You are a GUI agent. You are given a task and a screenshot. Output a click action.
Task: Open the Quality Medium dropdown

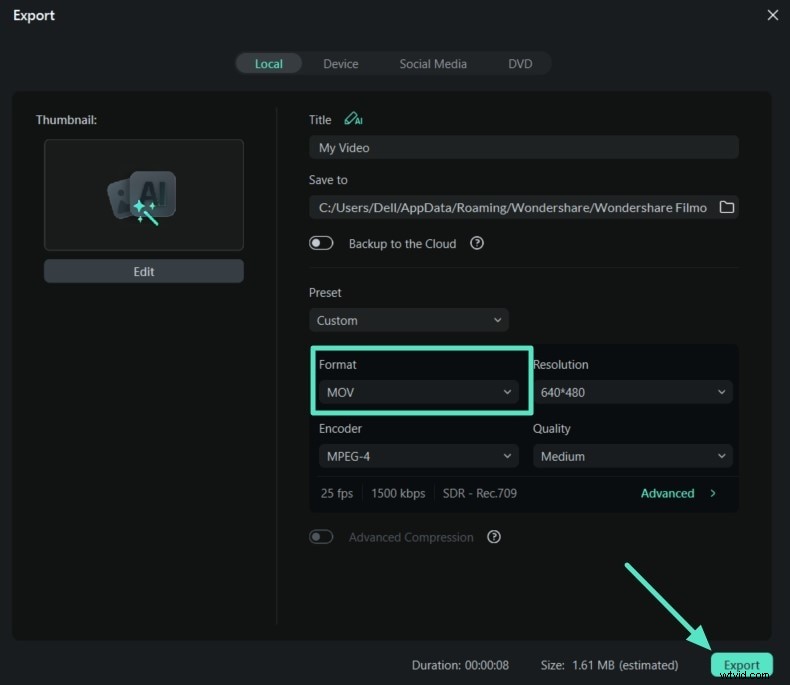tap(632, 457)
